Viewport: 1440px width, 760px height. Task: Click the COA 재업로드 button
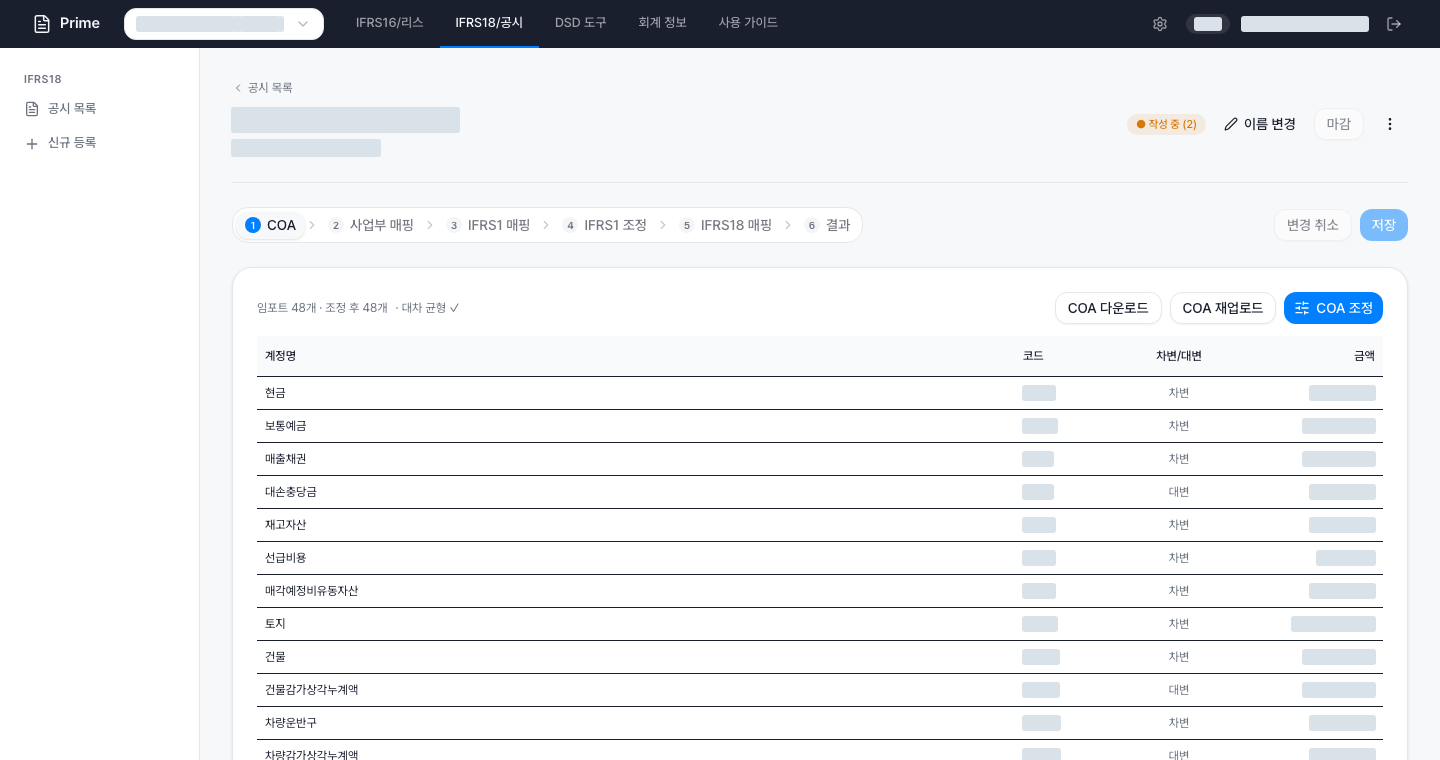(1223, 308)
